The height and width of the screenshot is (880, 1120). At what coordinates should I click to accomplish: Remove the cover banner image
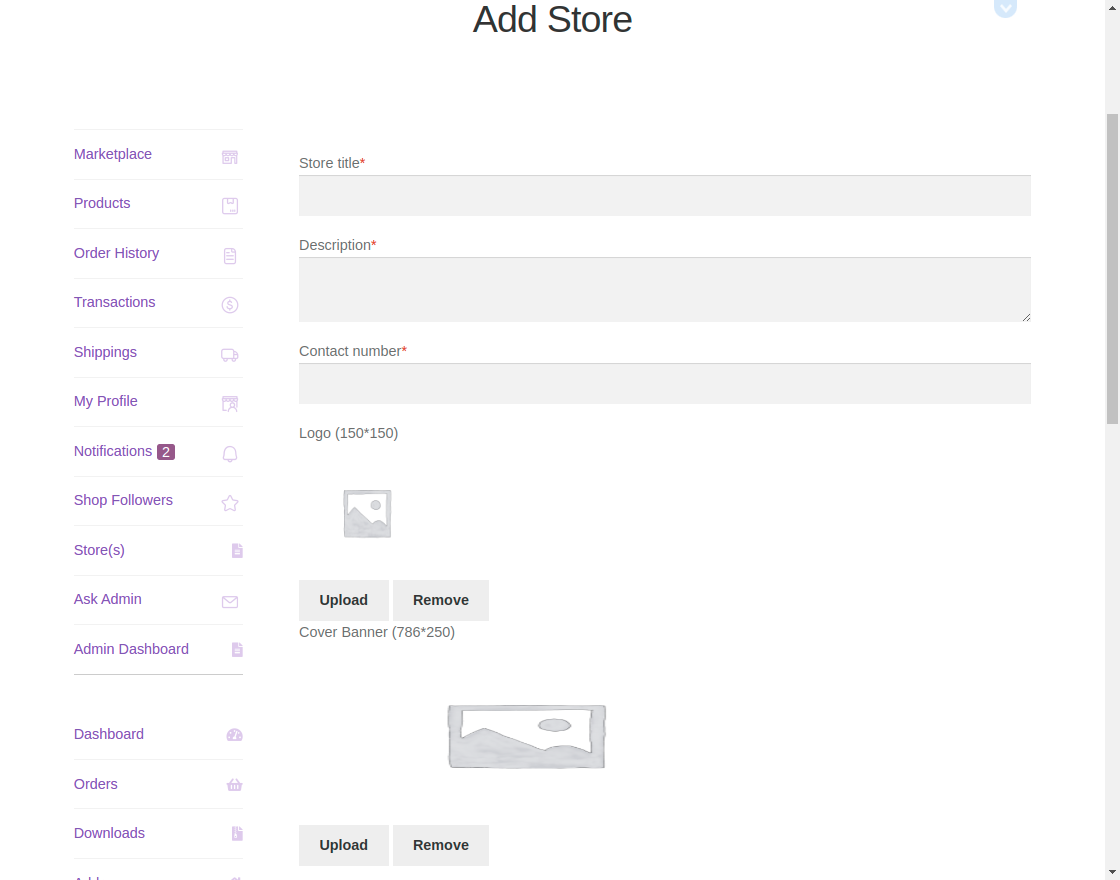tap(440, 845)
